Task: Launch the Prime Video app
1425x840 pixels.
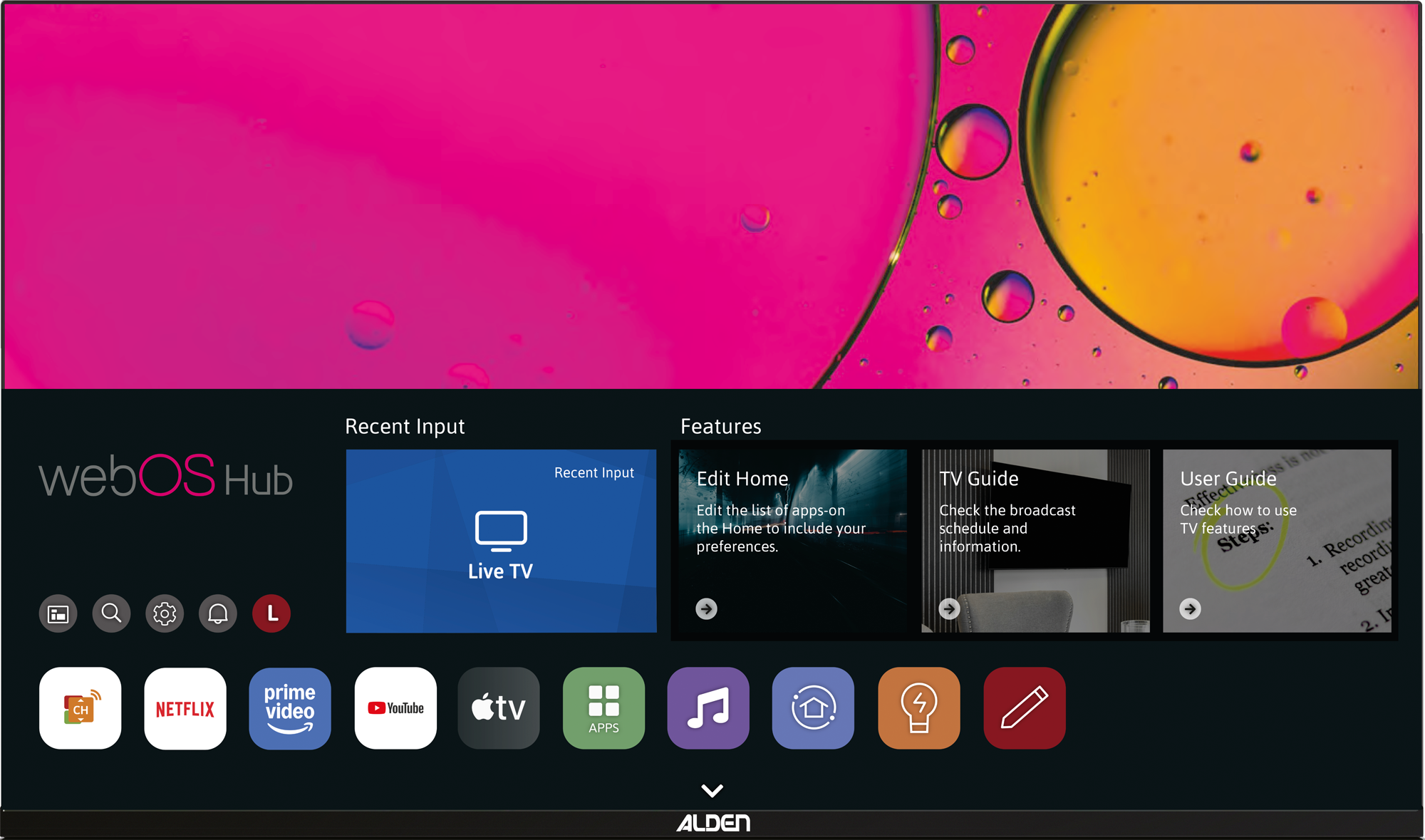Action: click(290, 708)
